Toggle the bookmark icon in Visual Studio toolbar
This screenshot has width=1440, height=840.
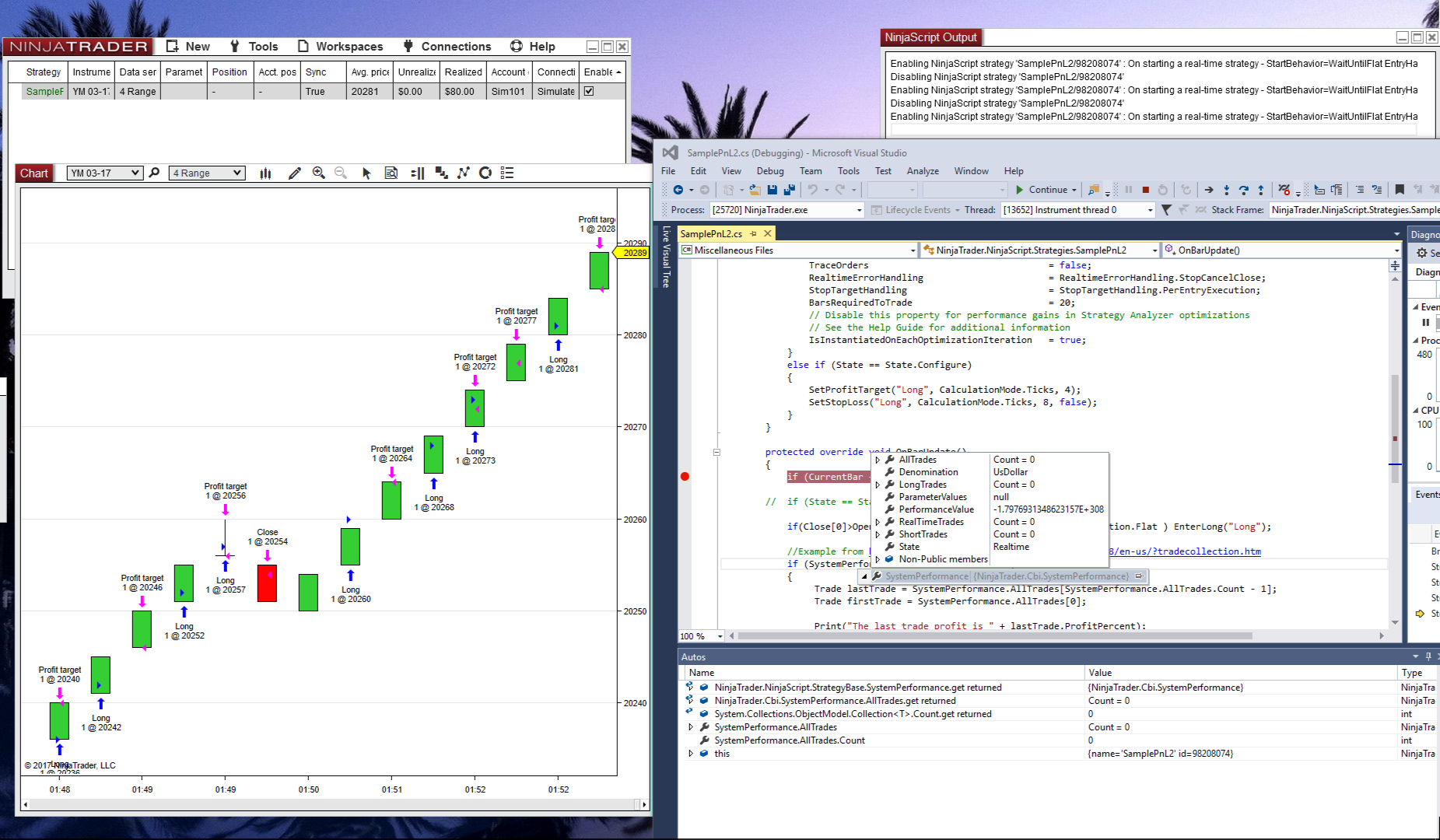(x=1399, y=190)
